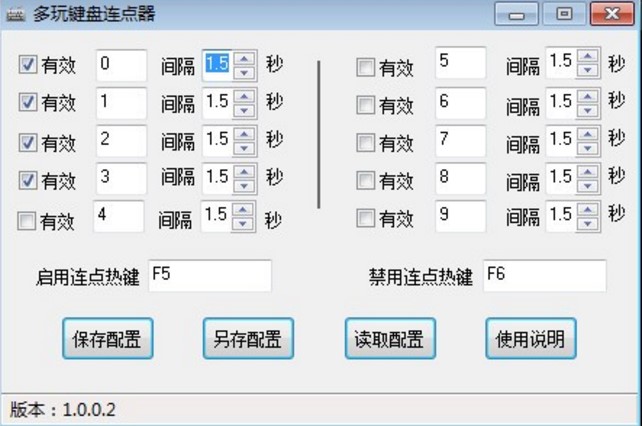Close the 多玩键盘连点器 window
Viewport: 642px width, 426px height.
(x=612, y=14)
